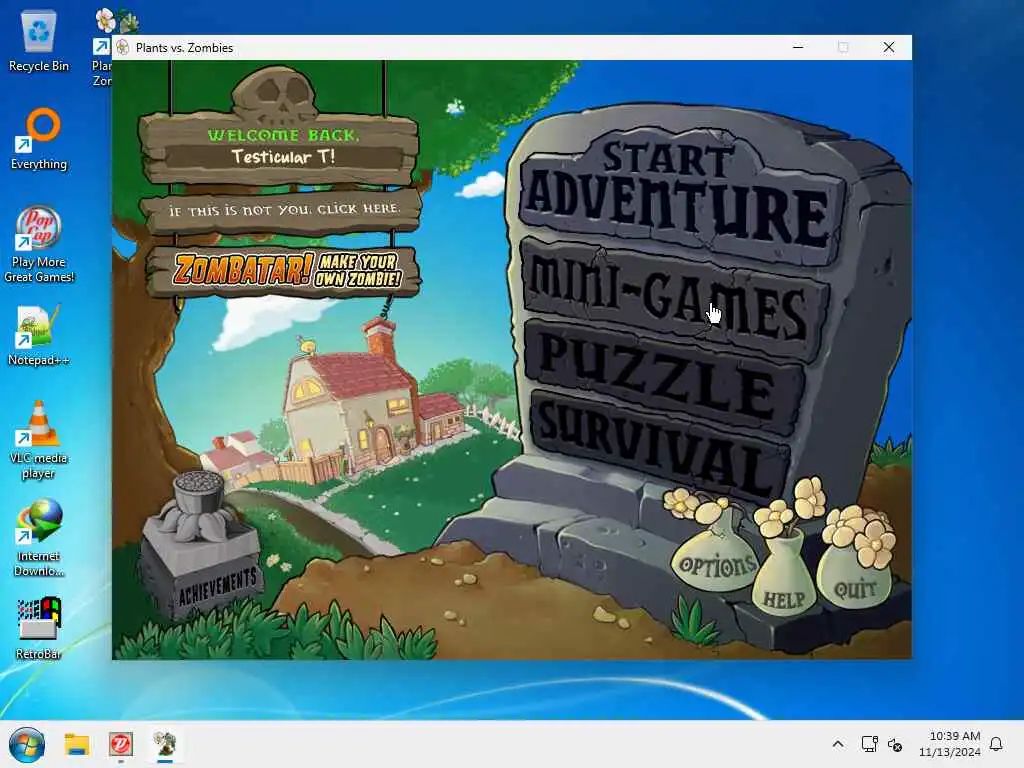This screenshot has height=768, width=1024.
Task: Minimize the Plants vs. Zombies window
Action: pyautogui.click(x=798, y=47)
